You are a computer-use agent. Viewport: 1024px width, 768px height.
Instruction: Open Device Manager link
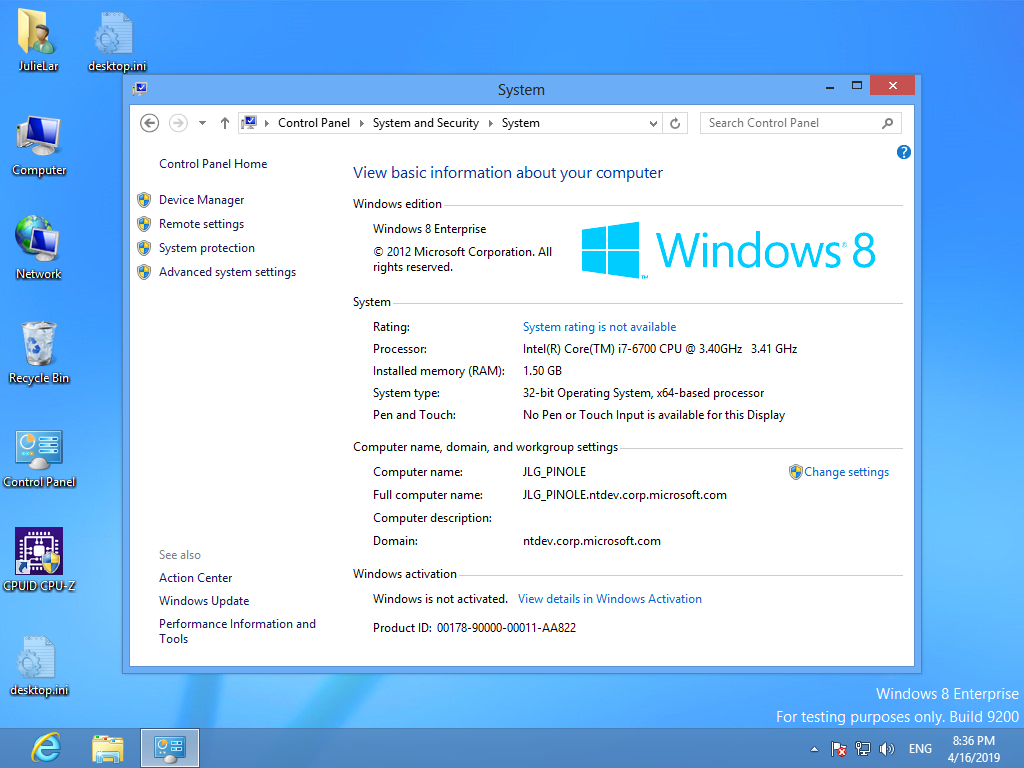pyautogui.click(x=201, y=200)
